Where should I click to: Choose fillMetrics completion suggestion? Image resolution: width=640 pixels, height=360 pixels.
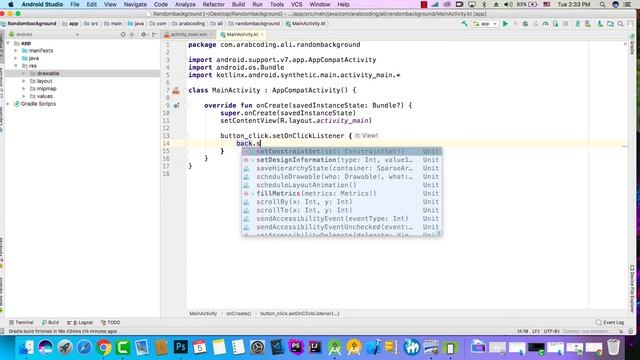point(342,193)
